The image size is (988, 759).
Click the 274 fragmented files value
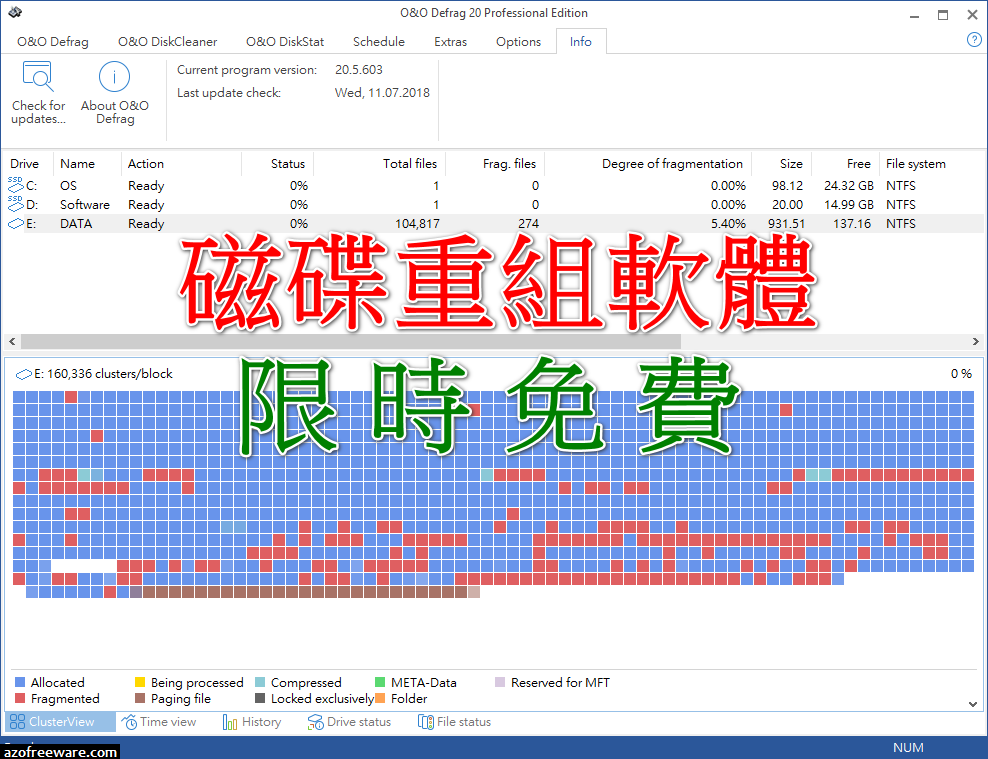point(528,224)
